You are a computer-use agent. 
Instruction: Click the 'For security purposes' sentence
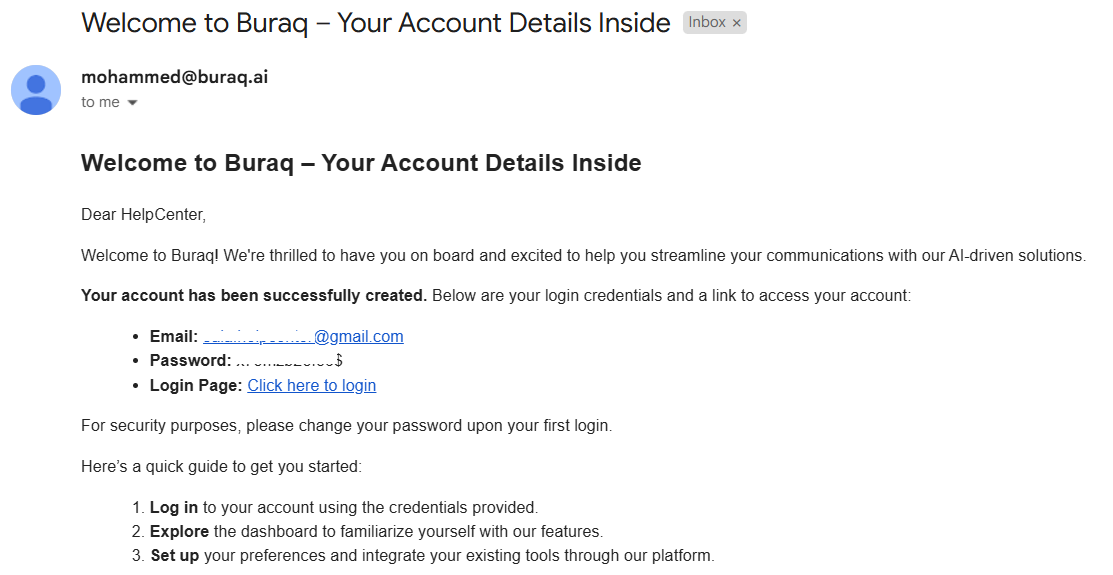click(x=346, y=426)
